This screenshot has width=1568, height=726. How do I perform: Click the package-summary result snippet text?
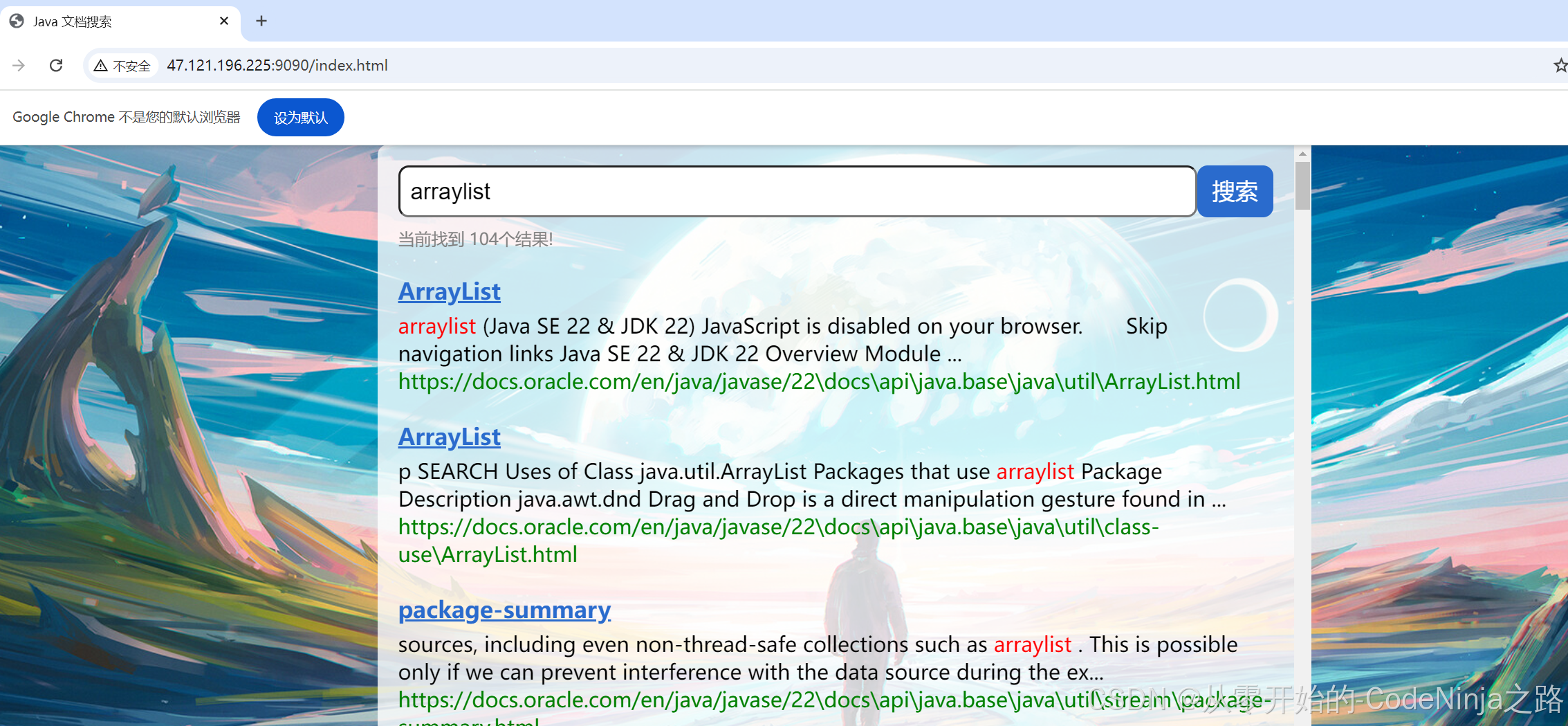tap(818, 658)
